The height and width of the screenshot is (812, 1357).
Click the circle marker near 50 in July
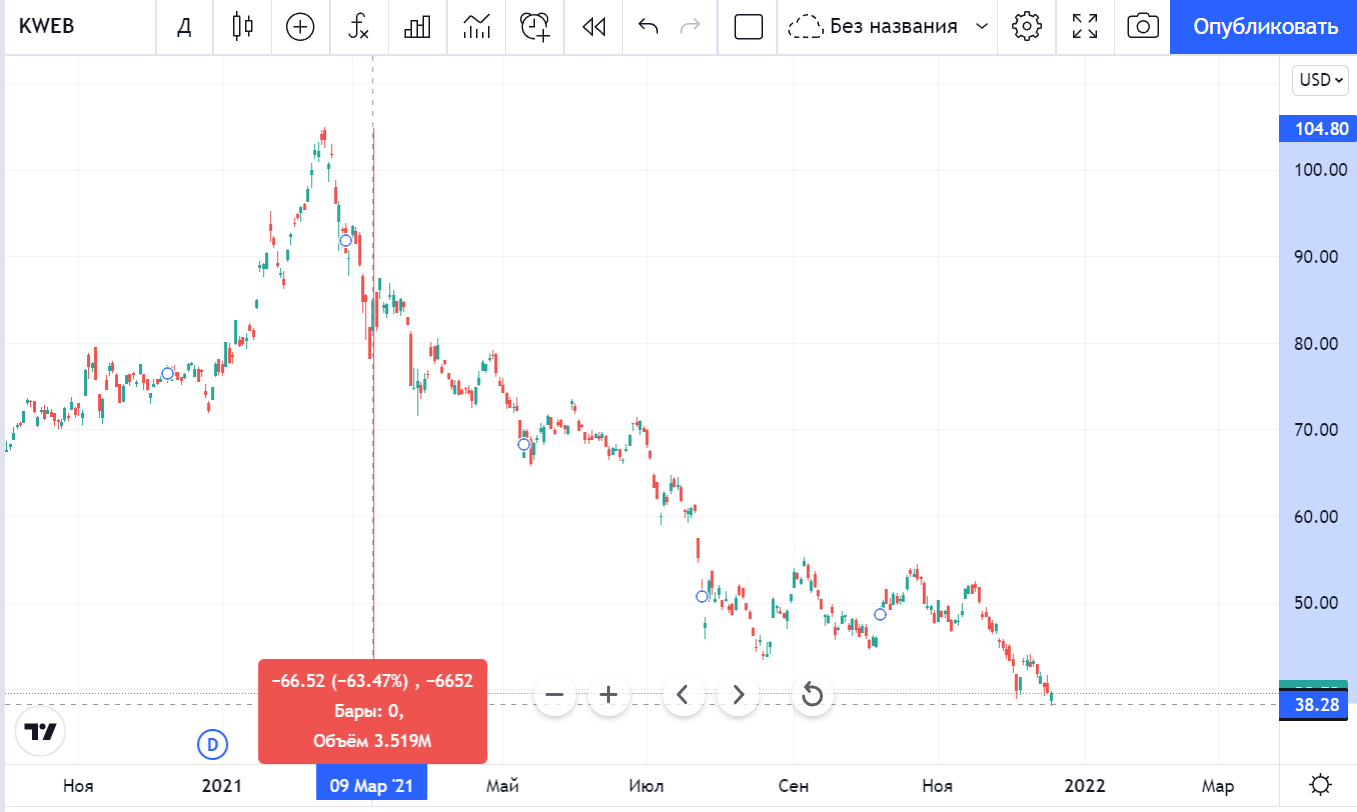pos(702,596)
